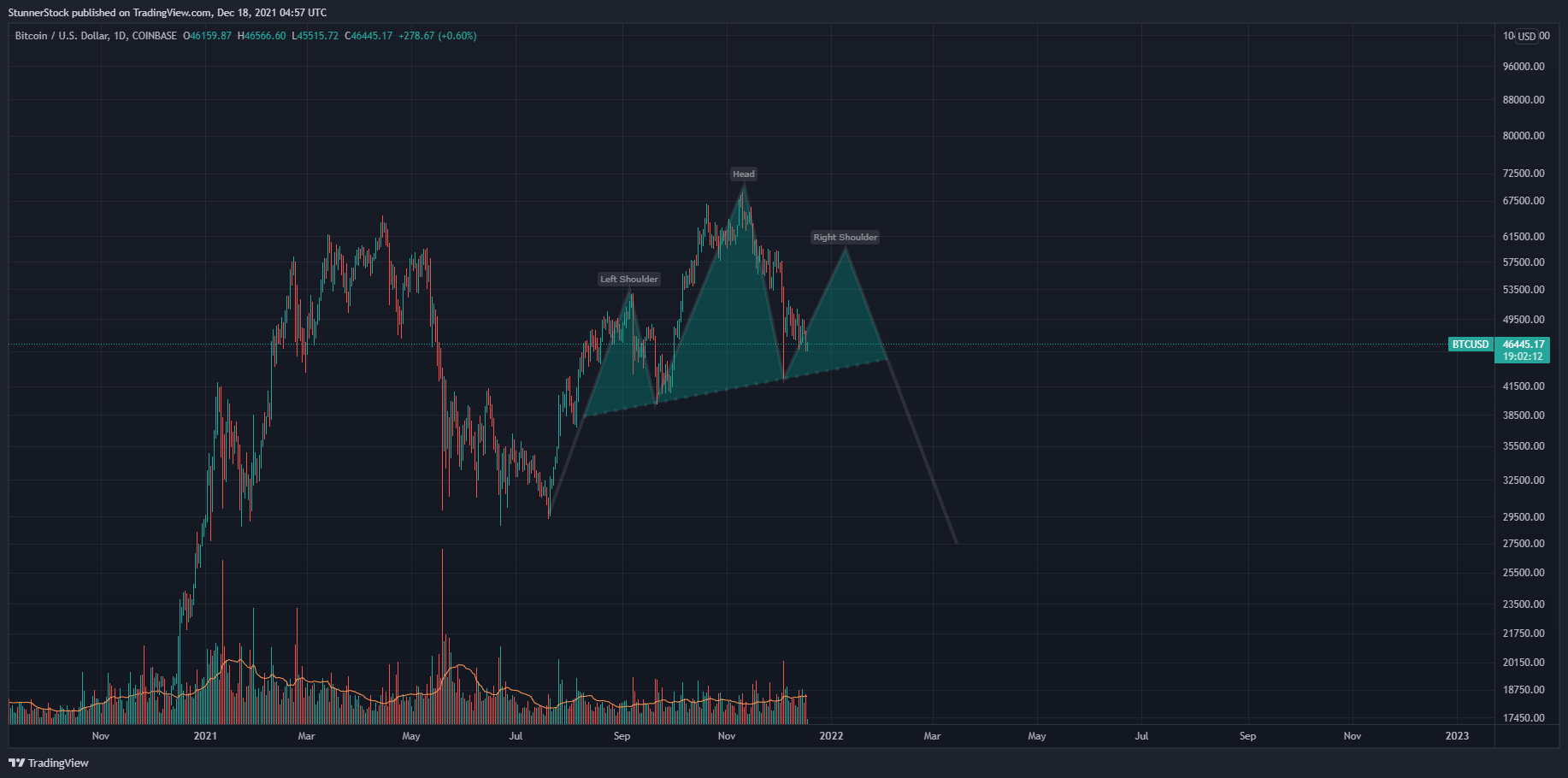
Task: Click the 23500.00 price axis label
Action: click(x=1524, y=604)
